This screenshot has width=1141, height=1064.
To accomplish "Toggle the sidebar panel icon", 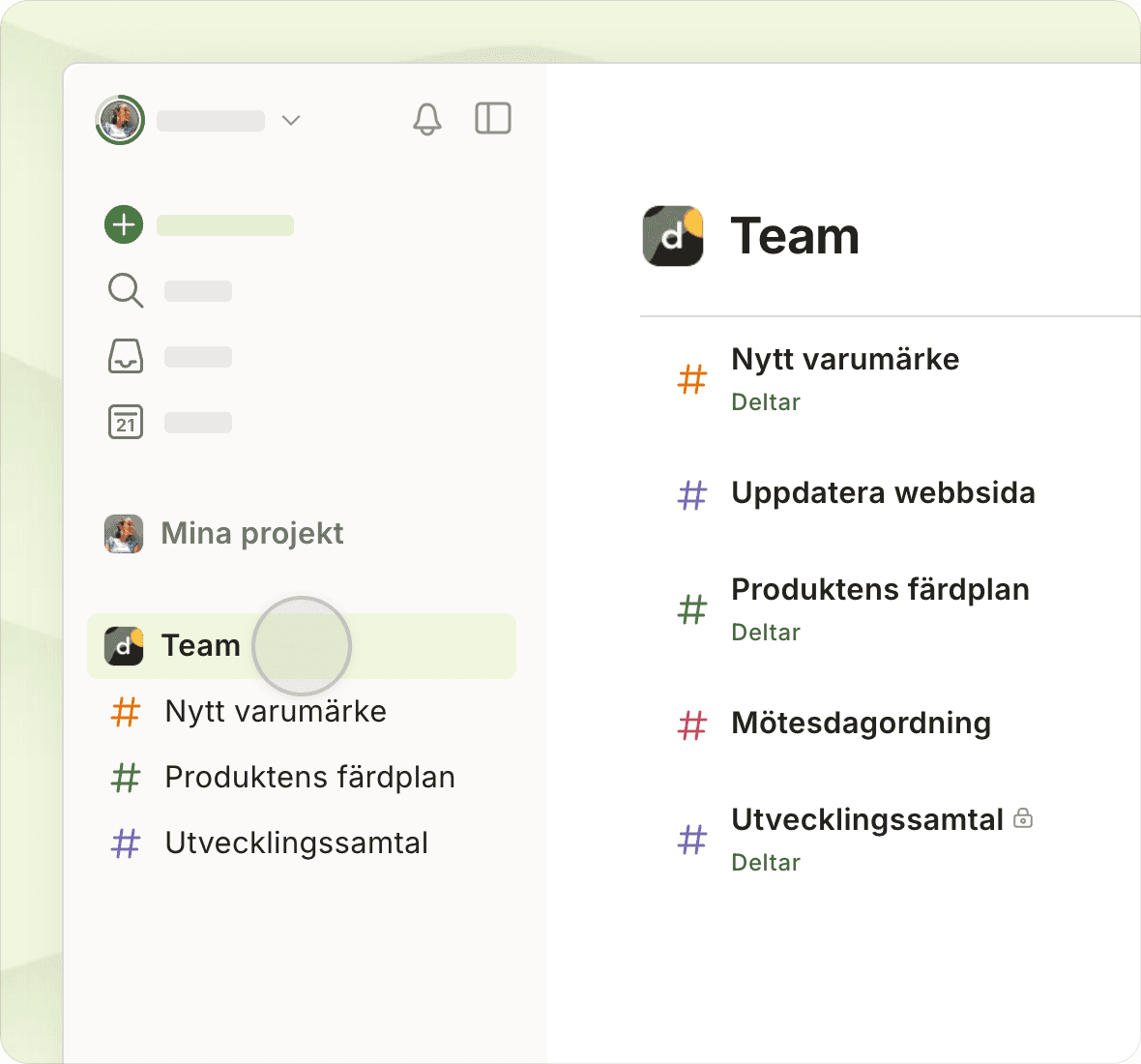I will 493,119.
